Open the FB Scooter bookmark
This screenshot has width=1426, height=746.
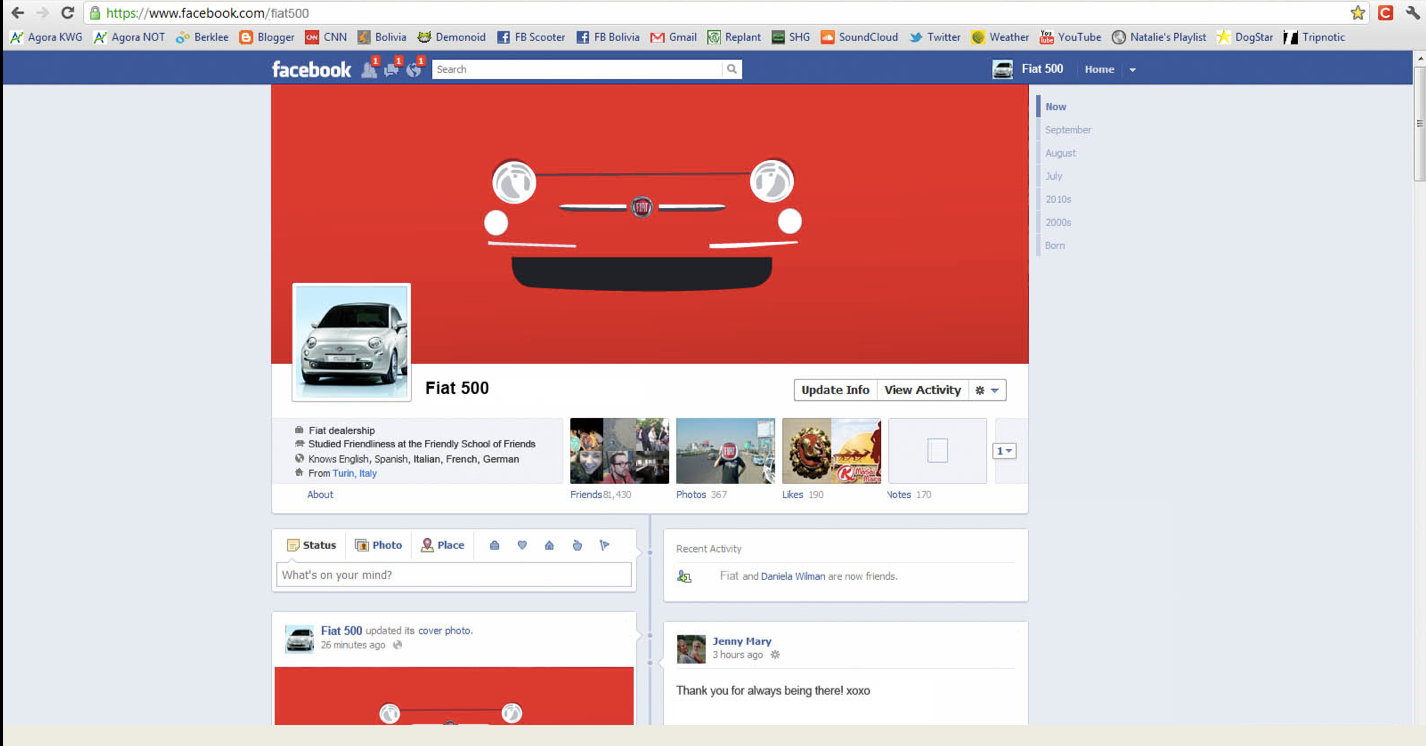530,37
